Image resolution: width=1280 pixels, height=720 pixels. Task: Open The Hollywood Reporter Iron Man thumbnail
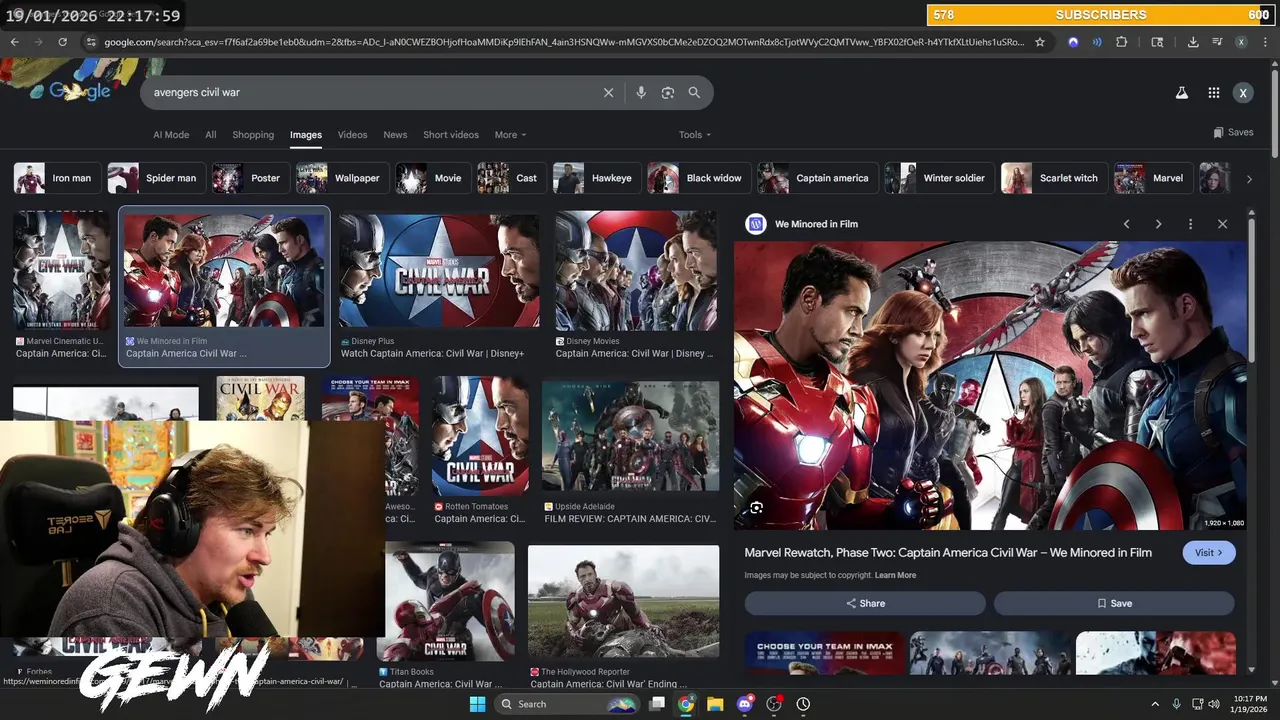(623, 600)
